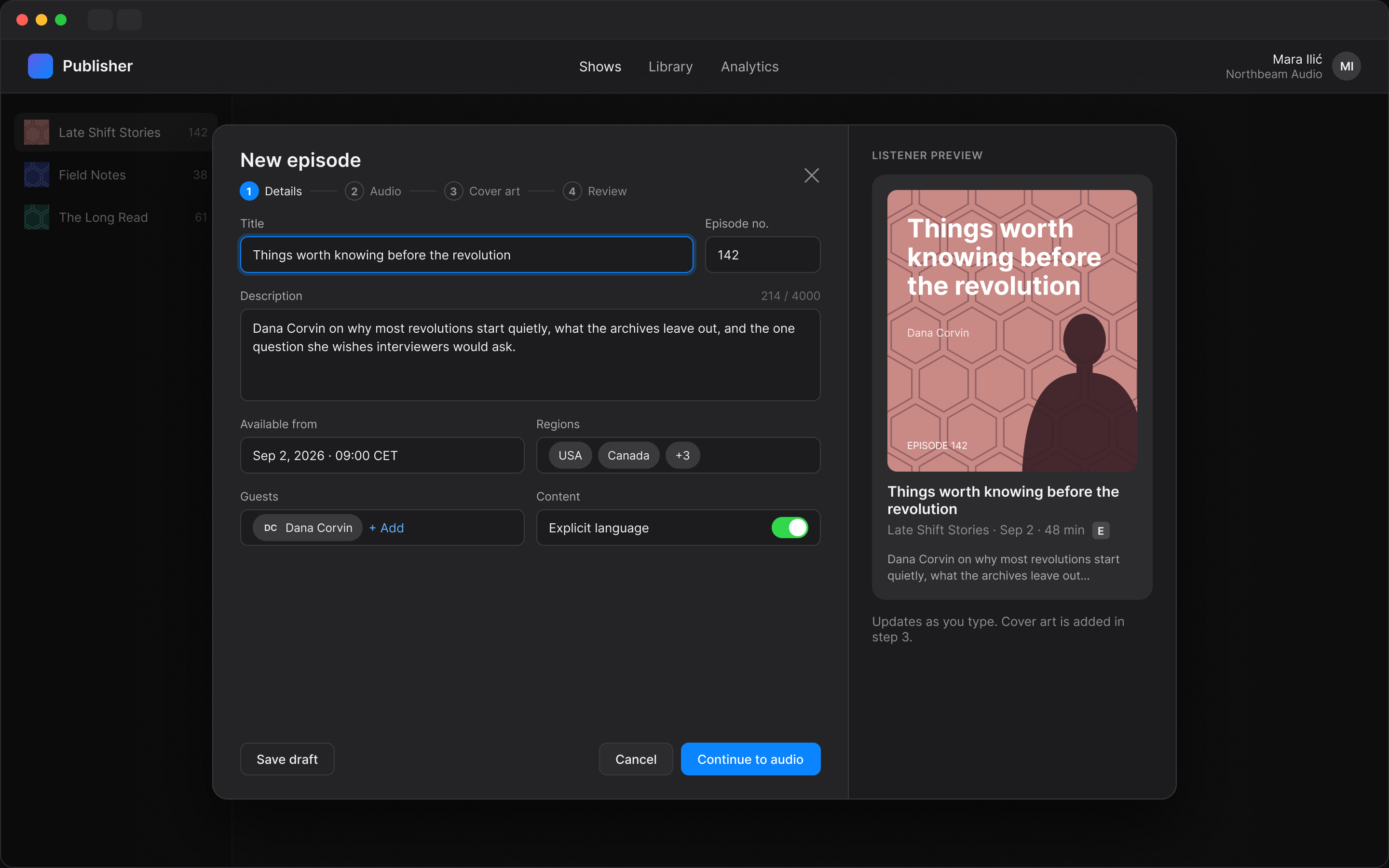Click the listener preview cover art
This screenshot has width=1389, height=868.
click(x=1012, y=331)
